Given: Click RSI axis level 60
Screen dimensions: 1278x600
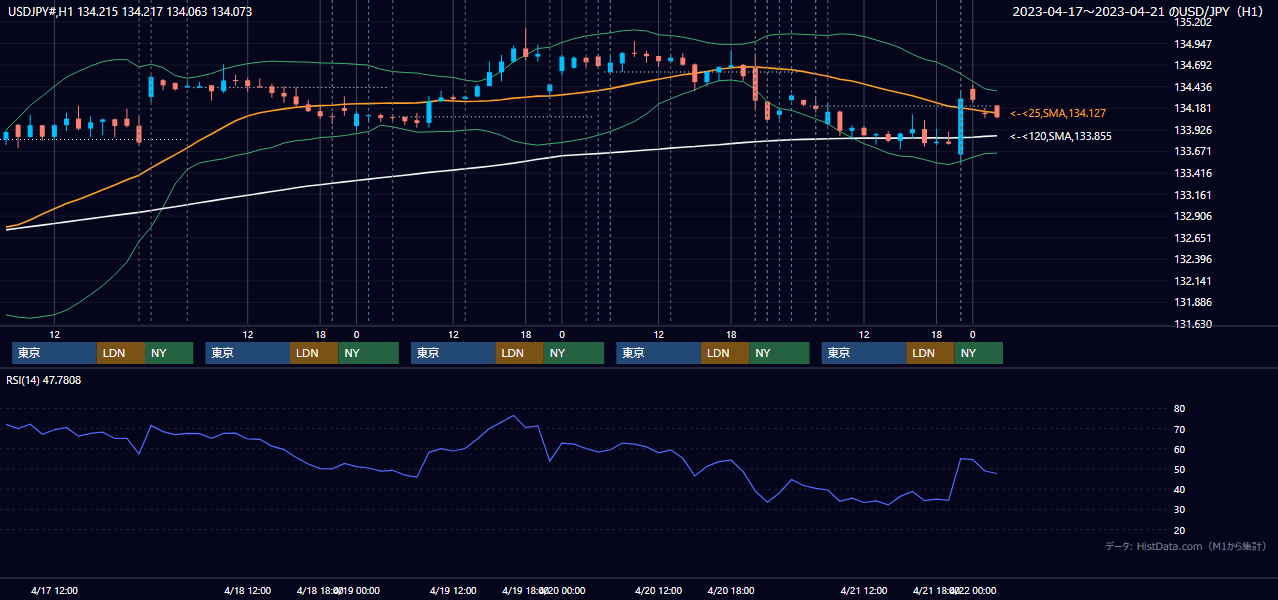Looking at the screenshot, I should coord(1180,449).
